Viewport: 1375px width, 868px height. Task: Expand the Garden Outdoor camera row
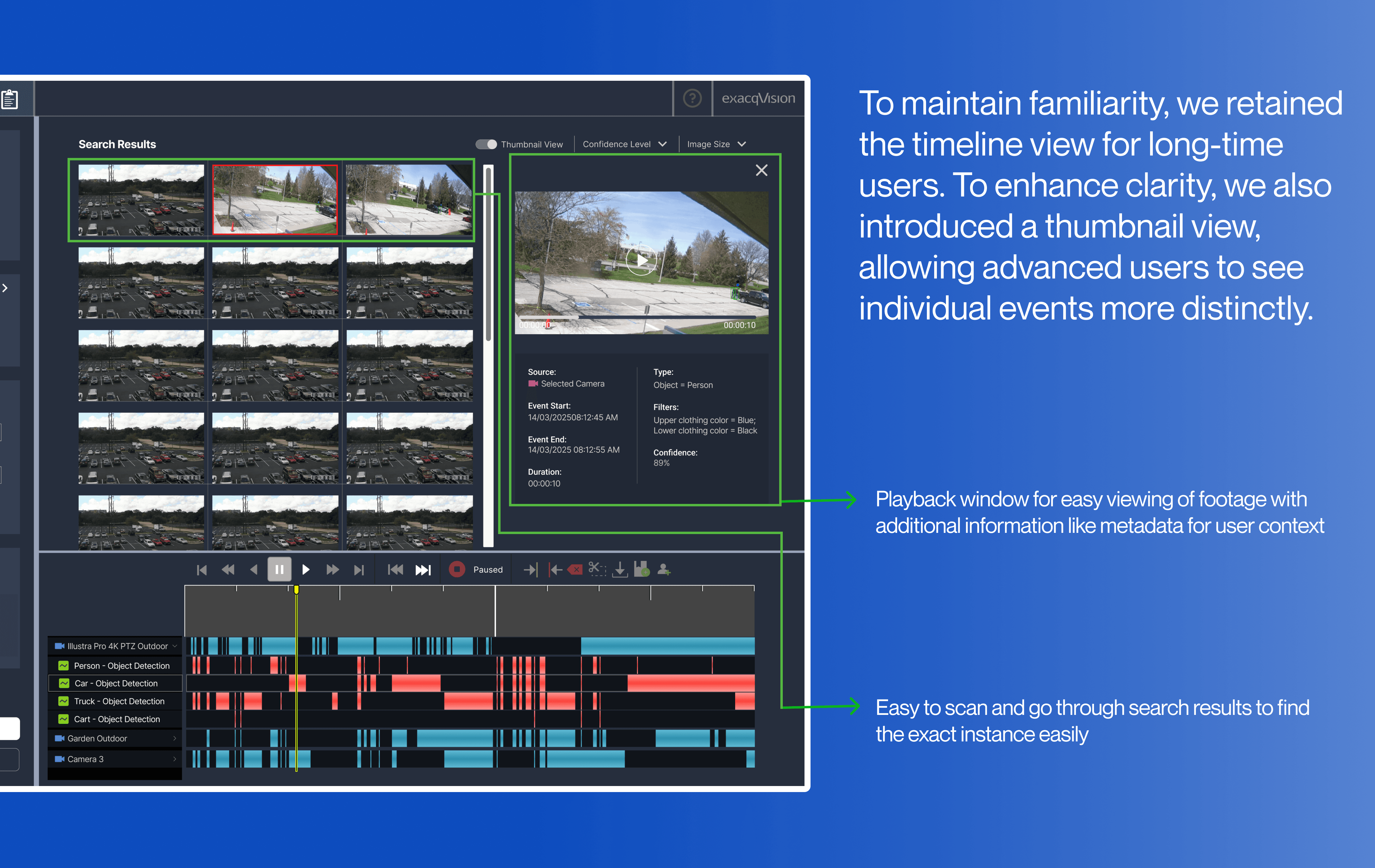pos(175,738)
